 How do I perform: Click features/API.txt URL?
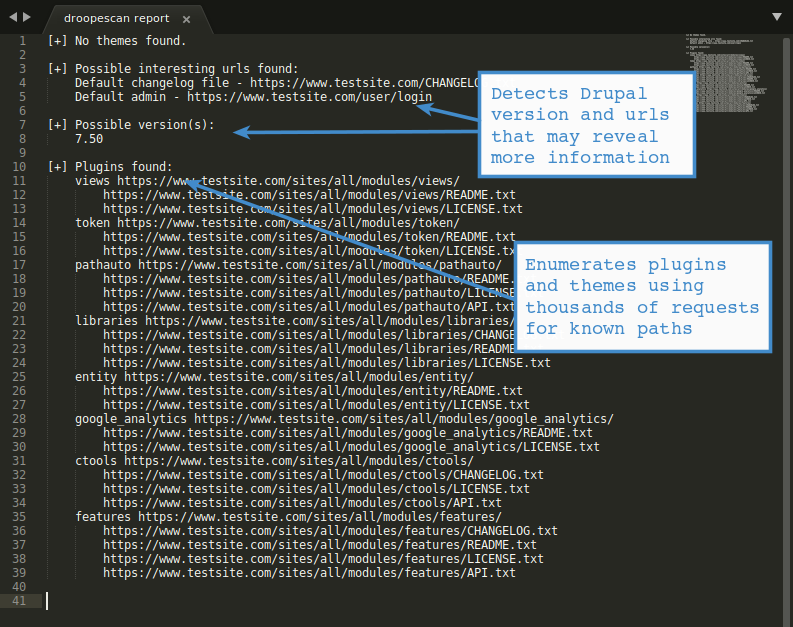[x=310, y=573]
